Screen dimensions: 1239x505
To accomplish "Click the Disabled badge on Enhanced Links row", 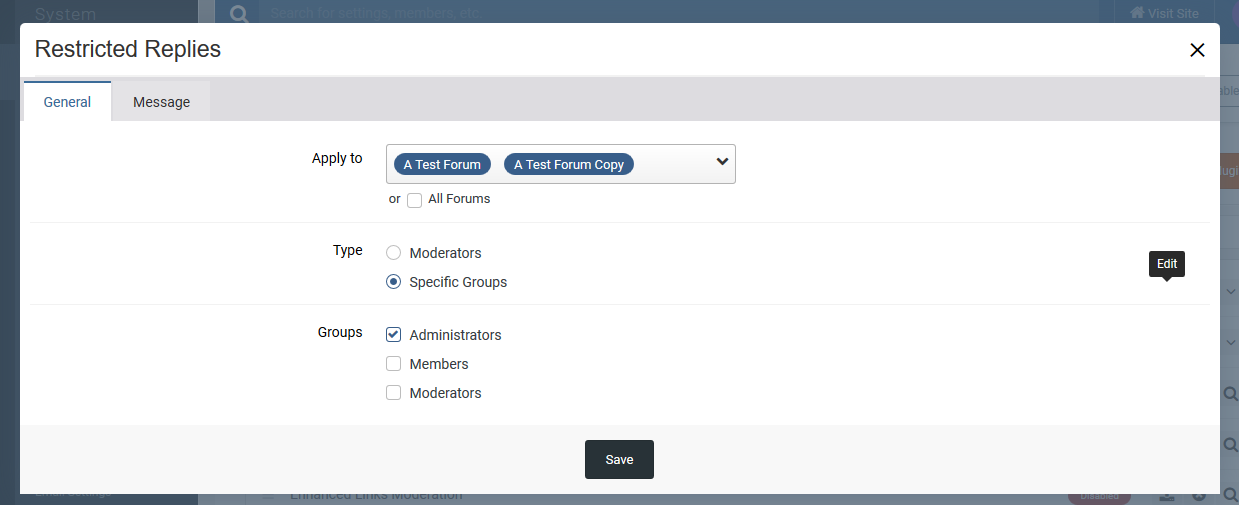I will [1099, 496].
